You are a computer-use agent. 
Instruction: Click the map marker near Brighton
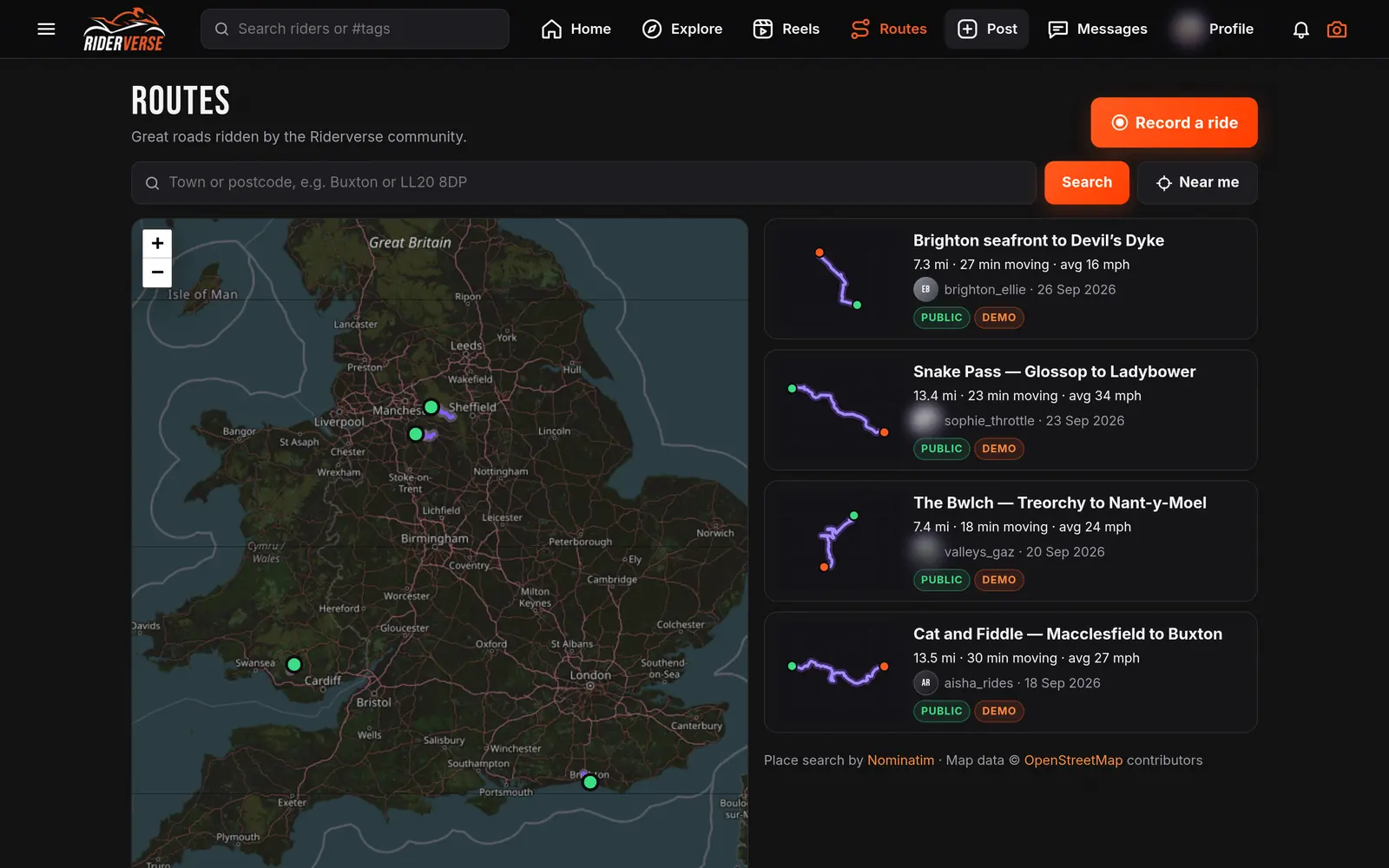pyautogui.click(x=590, y=782)
